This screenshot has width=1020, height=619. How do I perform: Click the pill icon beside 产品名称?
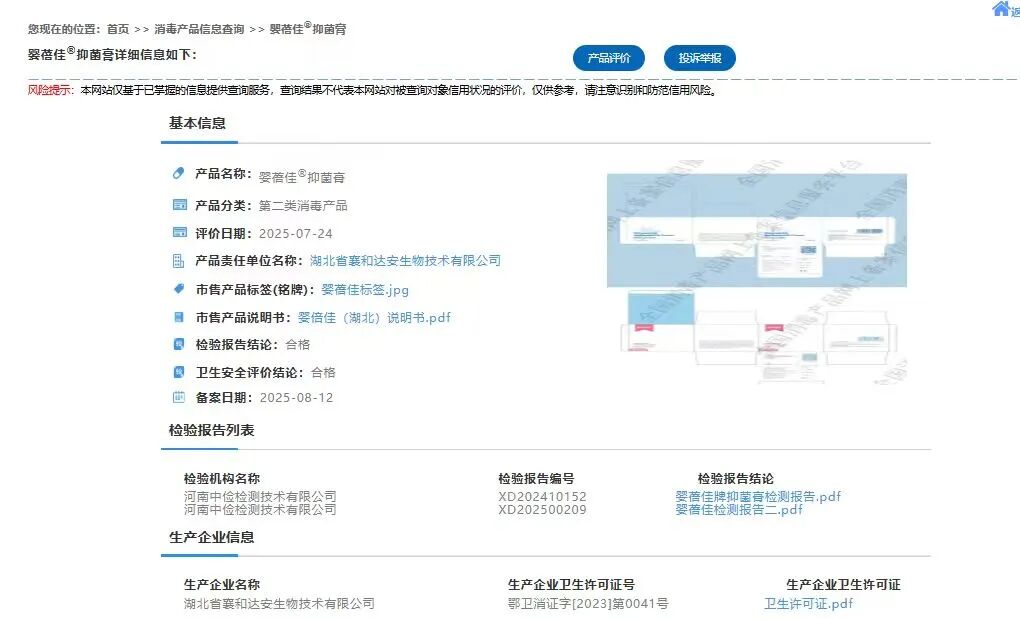pos(179,173)
